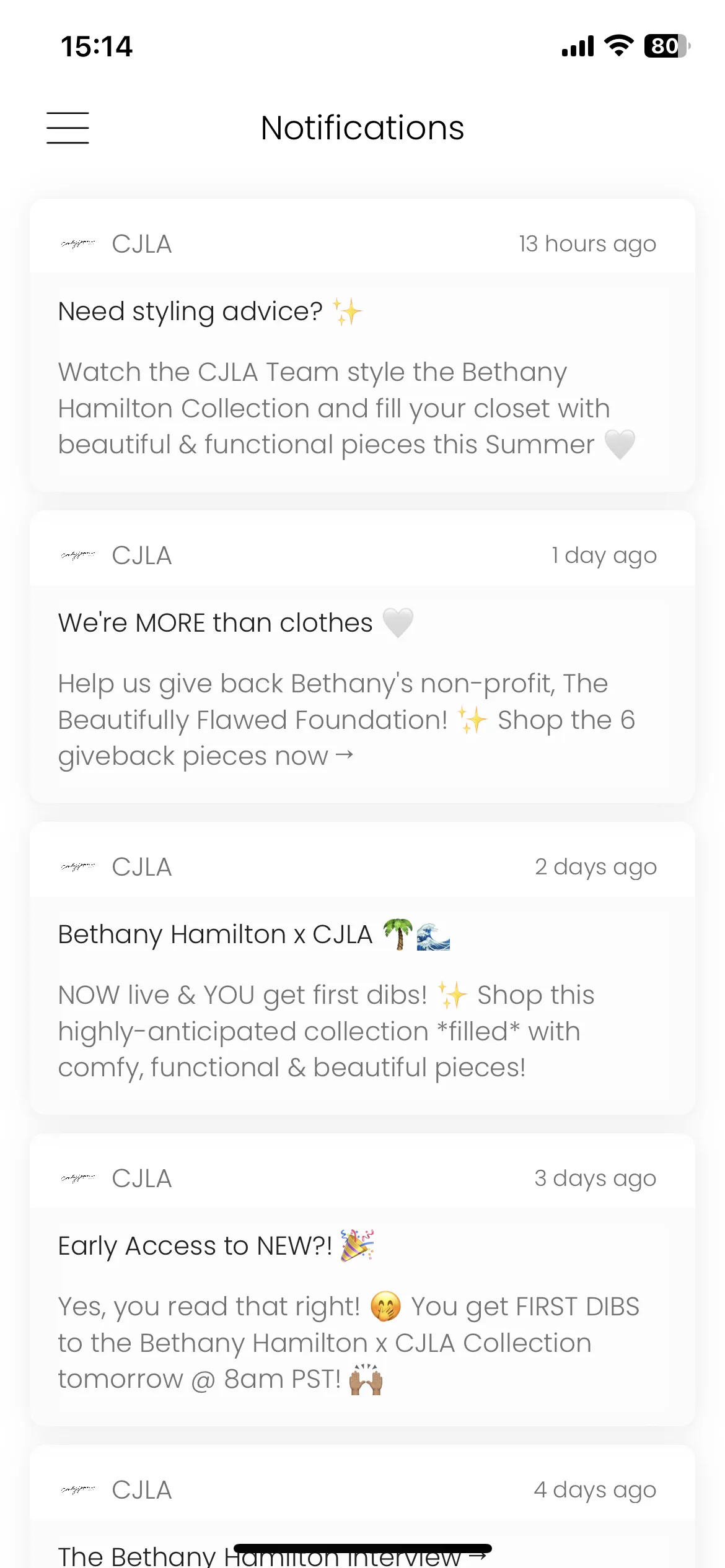Tap the home indicator bar at bottom
The width and height of the screenshot is (725, 1568).
[362, 1548]
